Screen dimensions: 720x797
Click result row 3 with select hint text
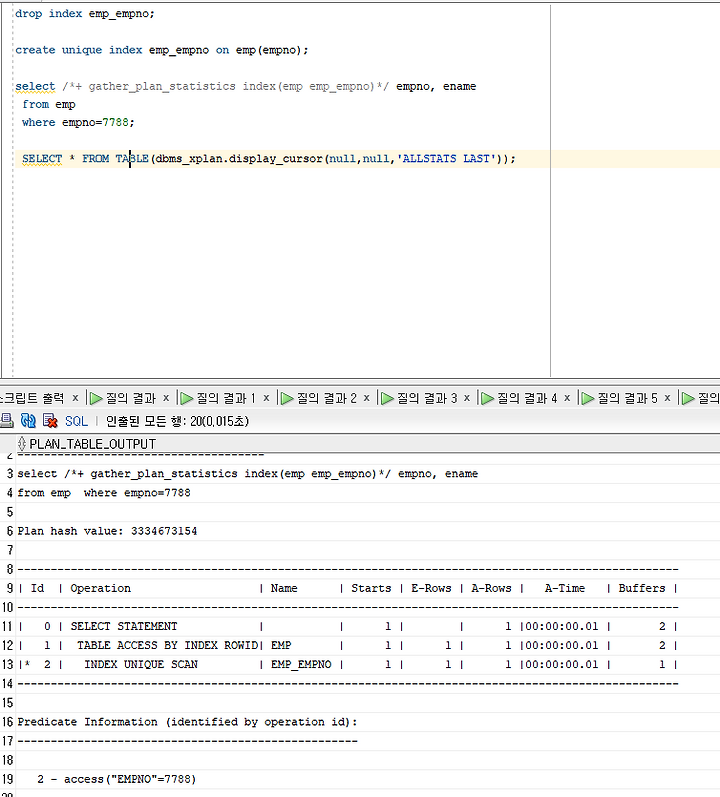(247, 474)
